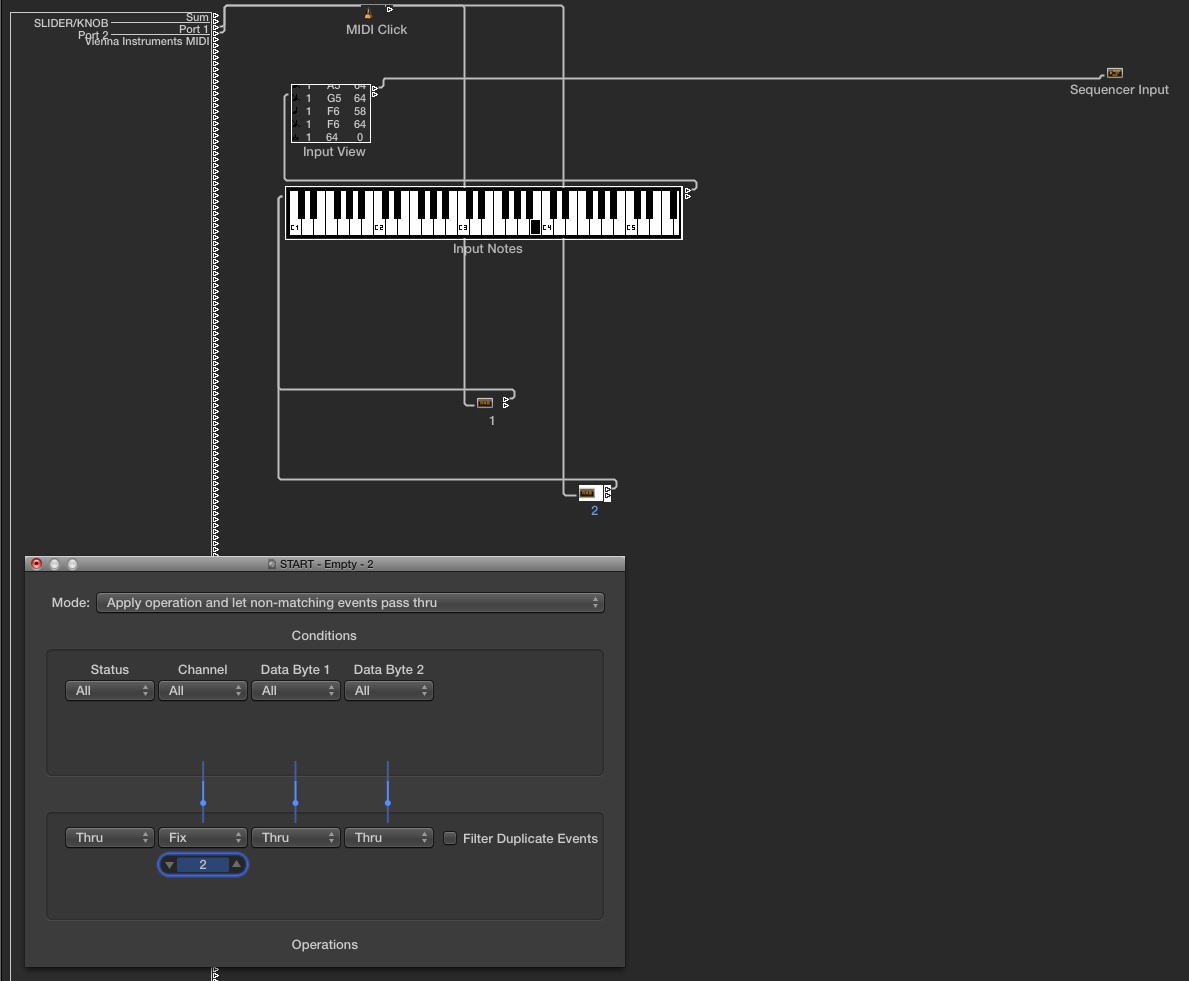Open the Channel condition dropdown
This screenshot has height=981, width=1189.
pyautogui.click(x=203, y=691)
